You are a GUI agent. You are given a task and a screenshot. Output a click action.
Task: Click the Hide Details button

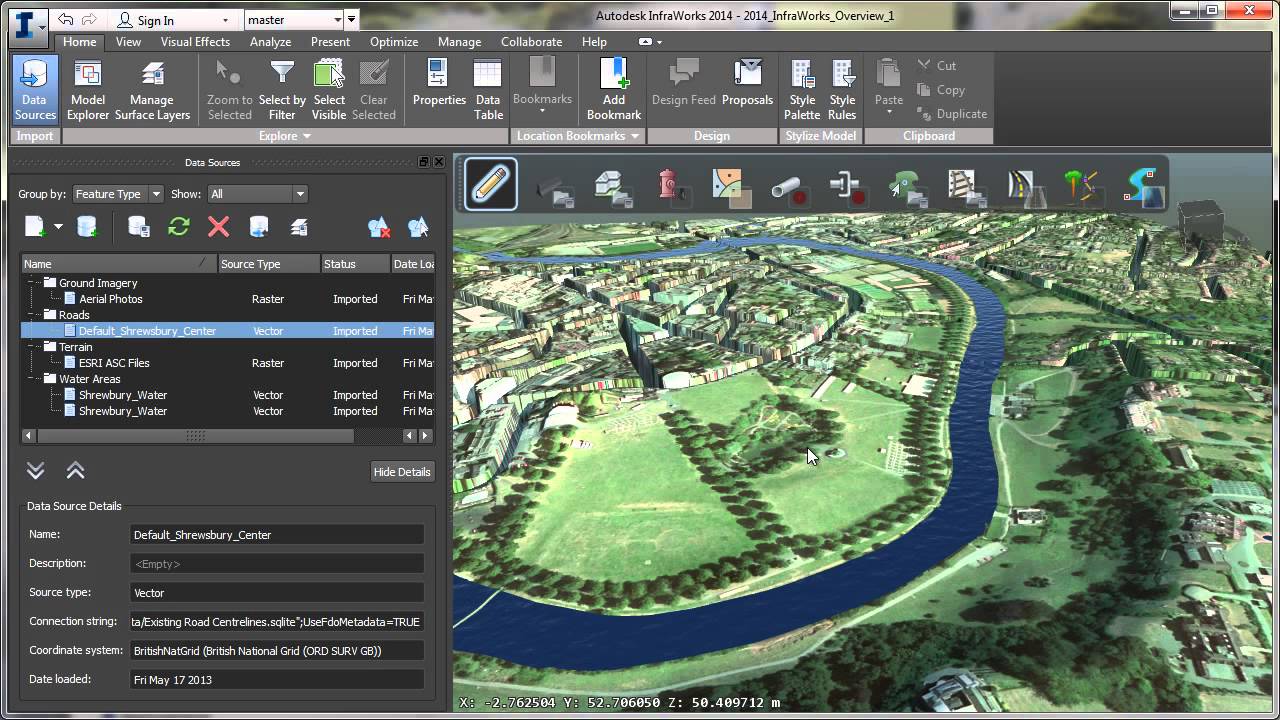tap(401, 472)
